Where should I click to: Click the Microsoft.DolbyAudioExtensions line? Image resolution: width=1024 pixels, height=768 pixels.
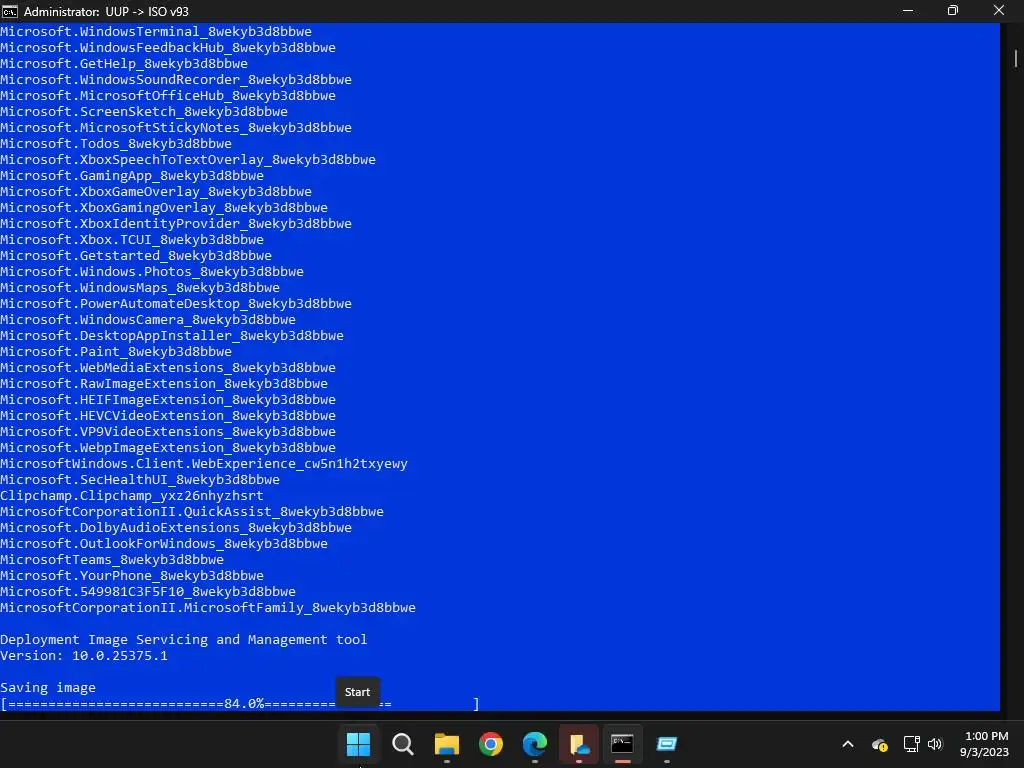[x=176, y=528]
